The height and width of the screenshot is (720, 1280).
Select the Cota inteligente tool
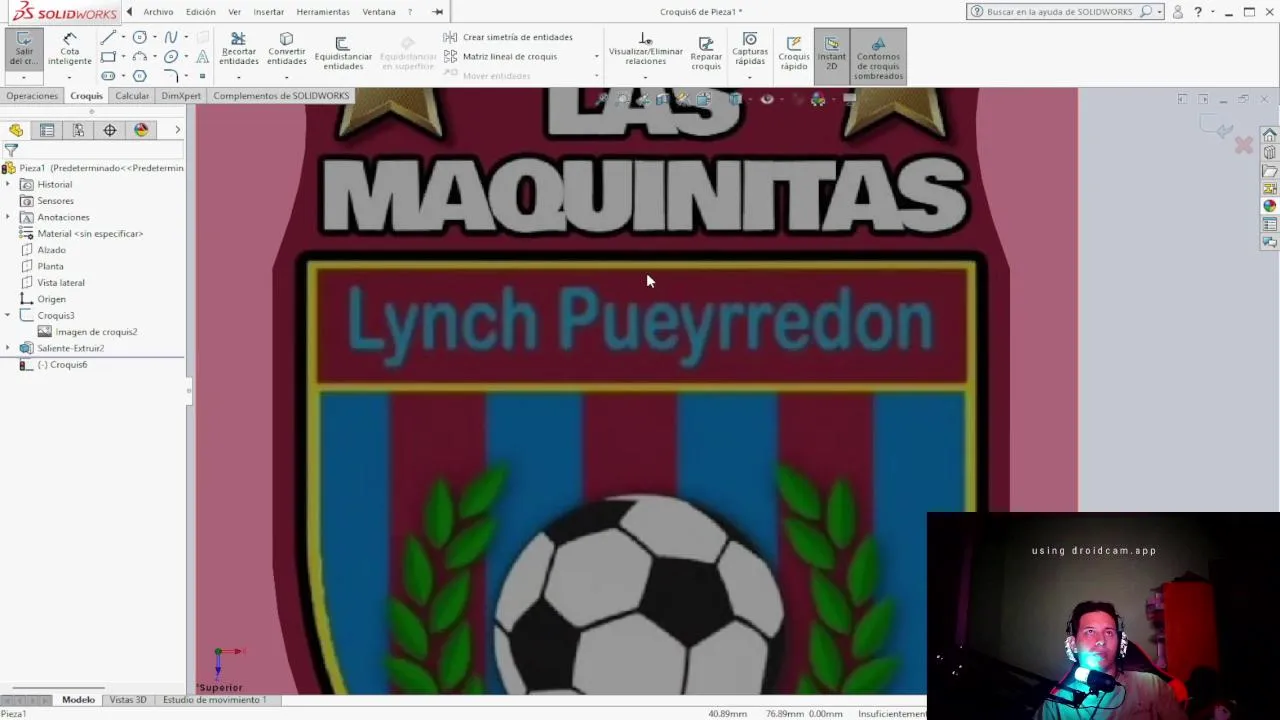pos(70,49)
